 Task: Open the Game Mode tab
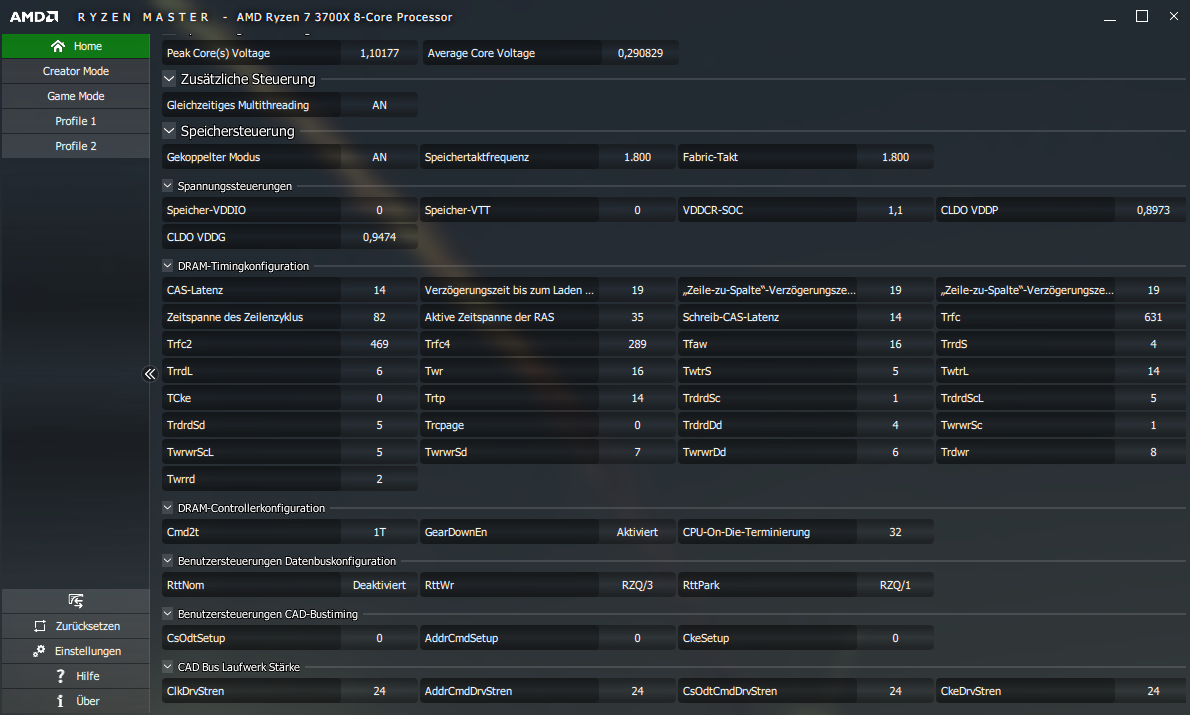[76, 96]
